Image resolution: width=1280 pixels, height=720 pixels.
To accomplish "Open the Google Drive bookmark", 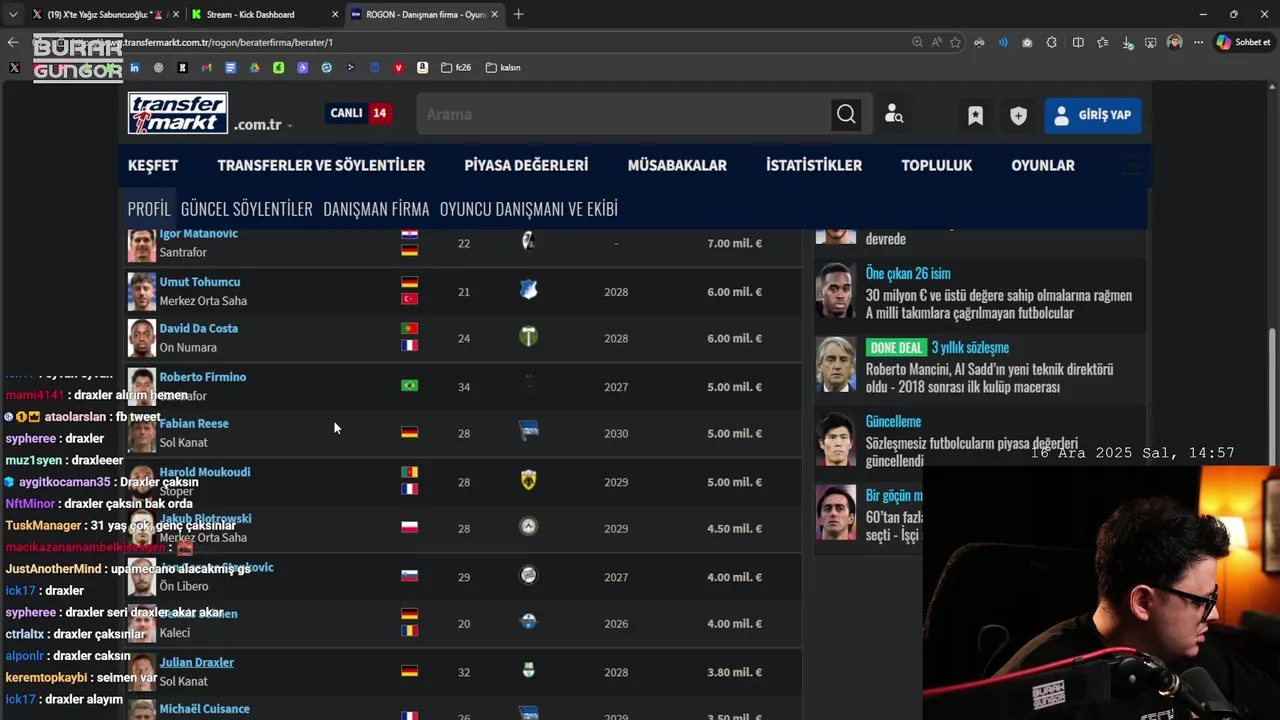I will tap(254, 68).
